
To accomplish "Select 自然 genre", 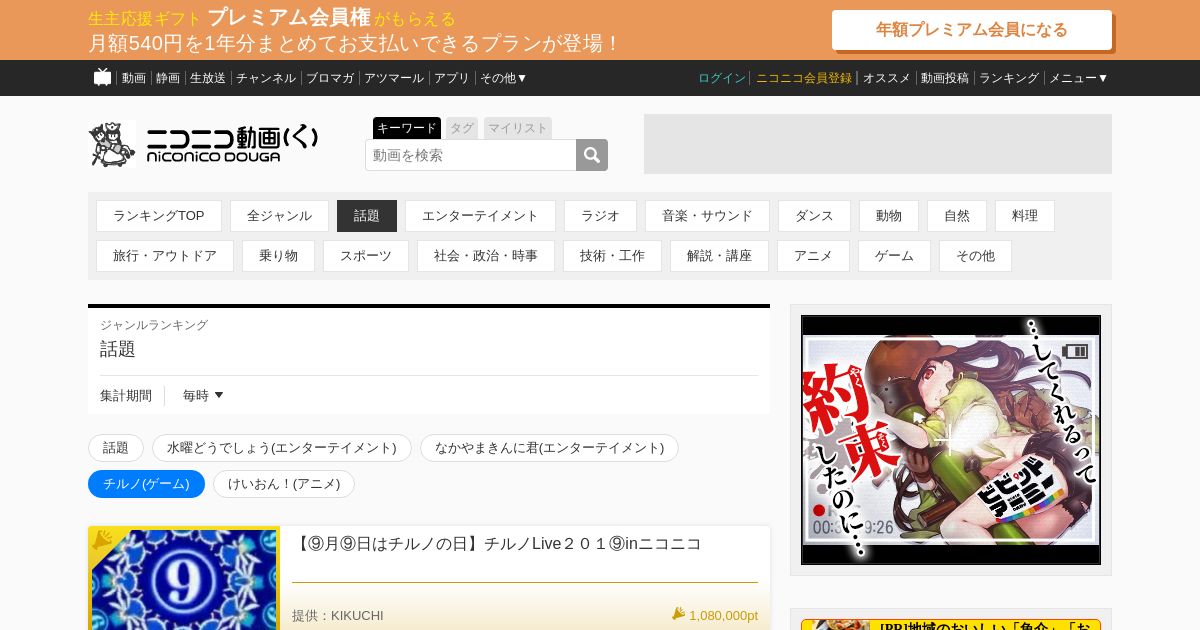I will point(957,216).
